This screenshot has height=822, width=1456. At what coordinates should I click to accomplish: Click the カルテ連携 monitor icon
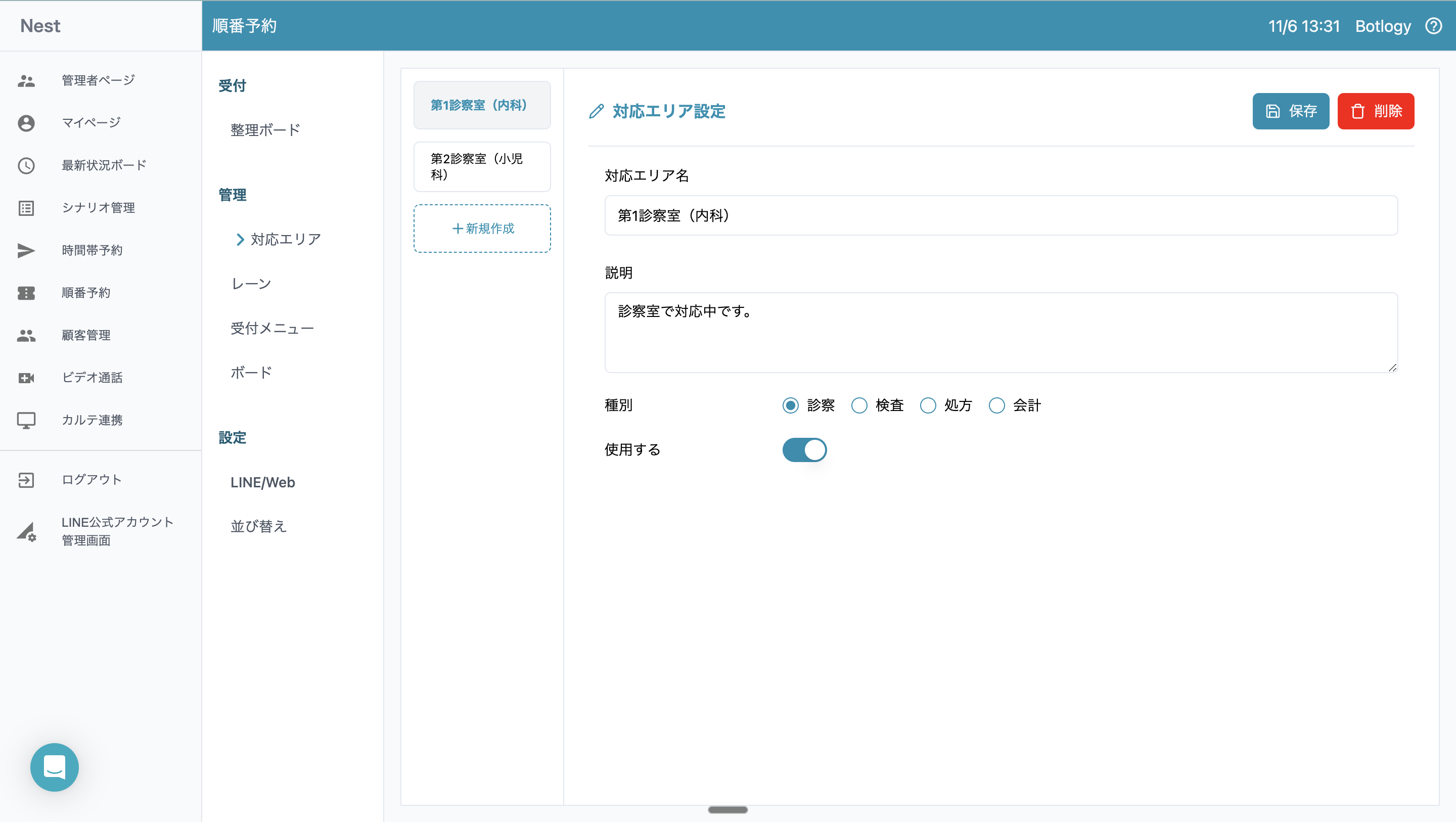(26, 420)
